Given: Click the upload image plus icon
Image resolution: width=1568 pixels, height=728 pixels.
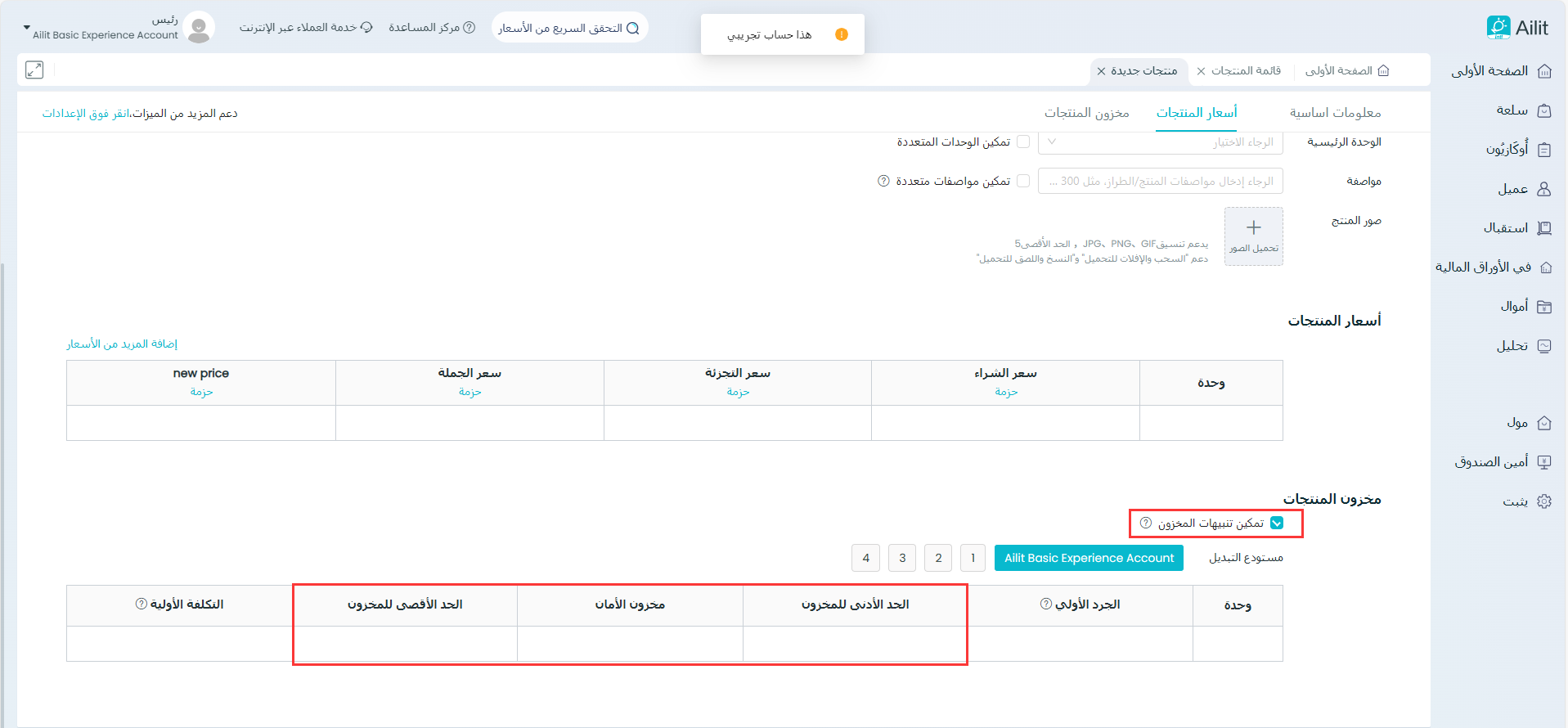Looking at the screenshot, I should pyautogui.click(x=1253, y=228).
